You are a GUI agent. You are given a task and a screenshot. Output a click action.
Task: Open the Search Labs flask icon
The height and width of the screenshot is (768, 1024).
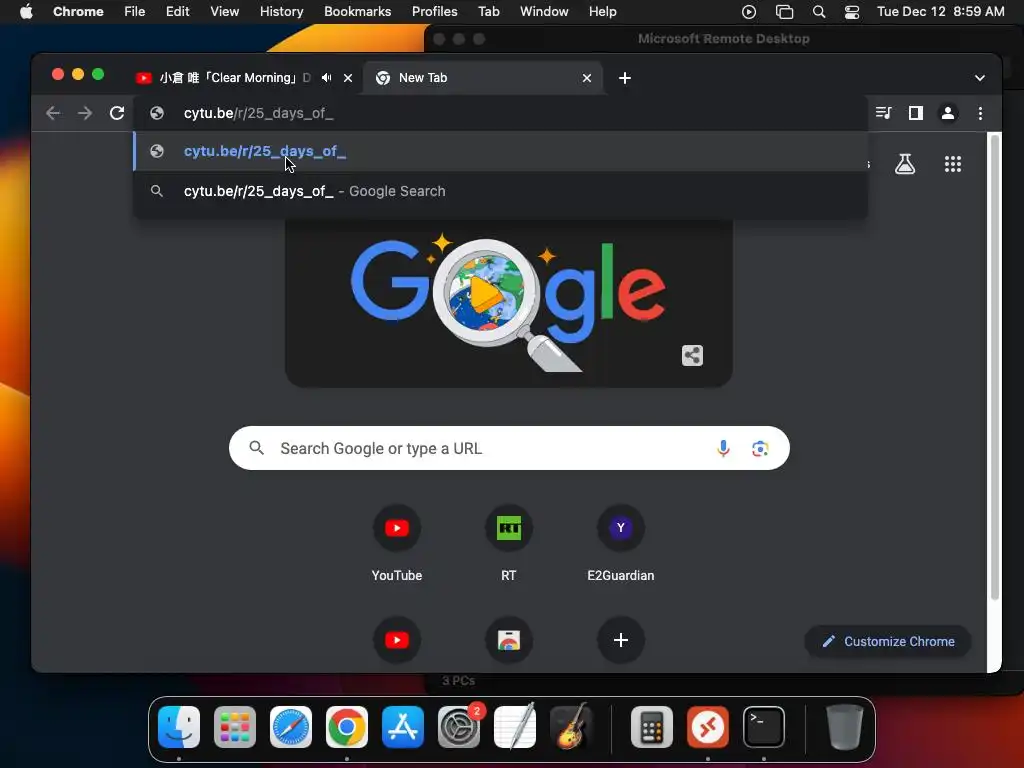coord(904,164)
